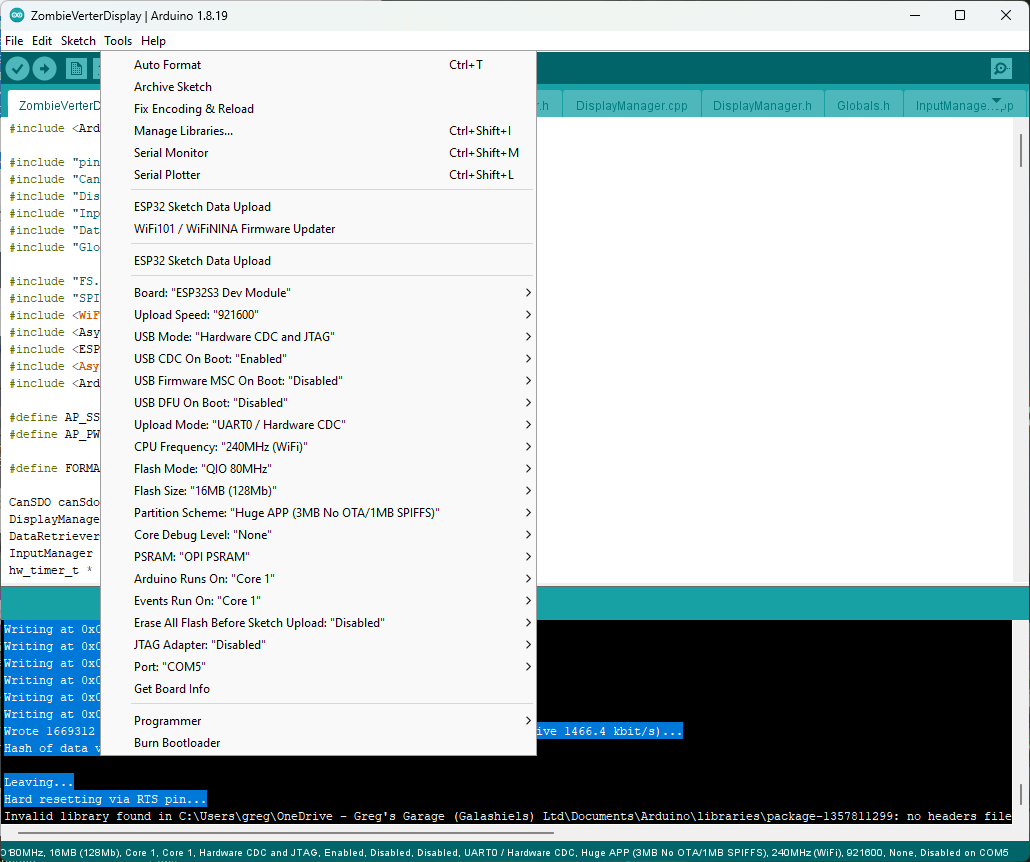Click the Verify sketch checkmark icon

click(x=18, y=68)
